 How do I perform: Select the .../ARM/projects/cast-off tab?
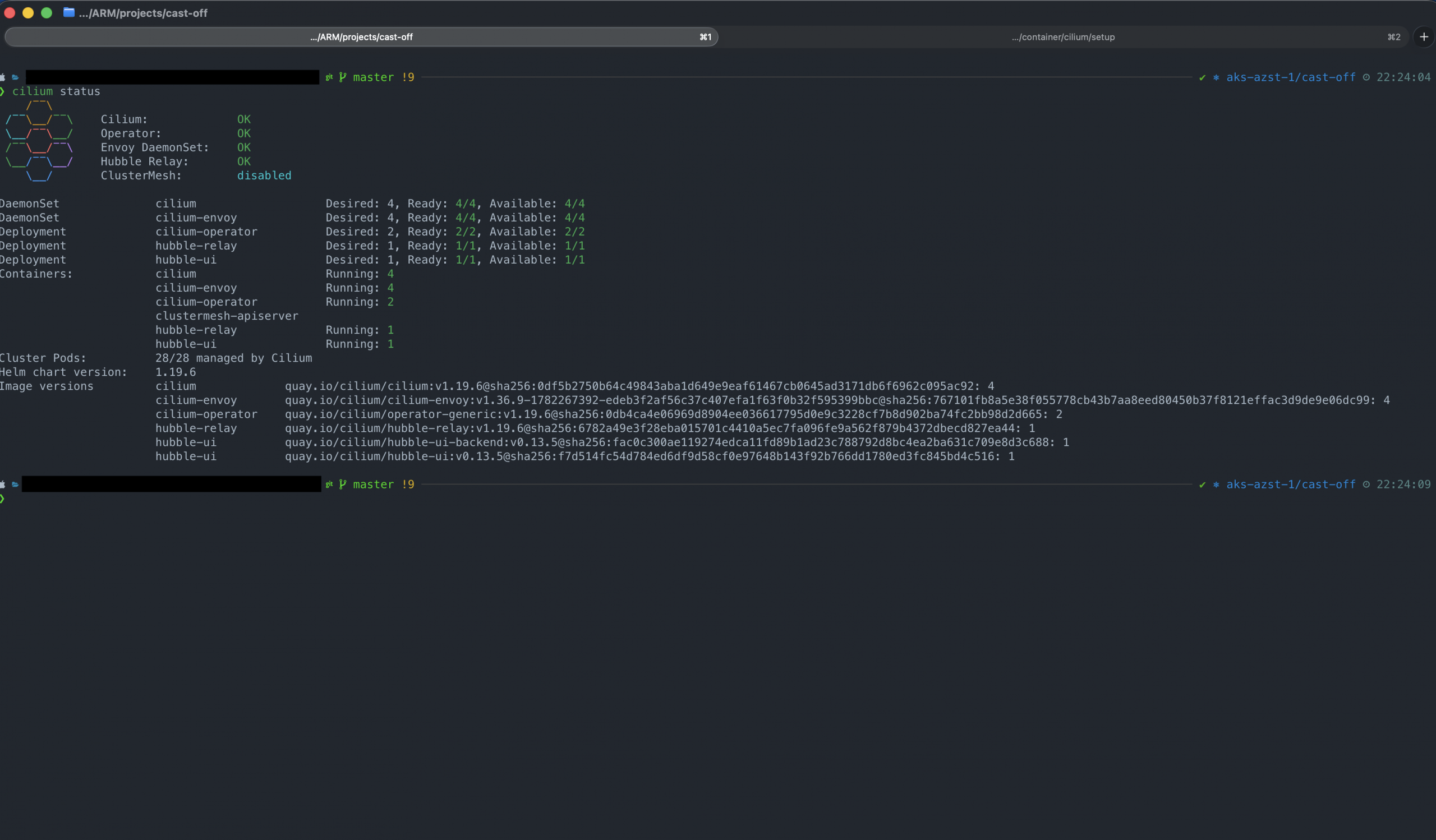[x=361, y=37]
